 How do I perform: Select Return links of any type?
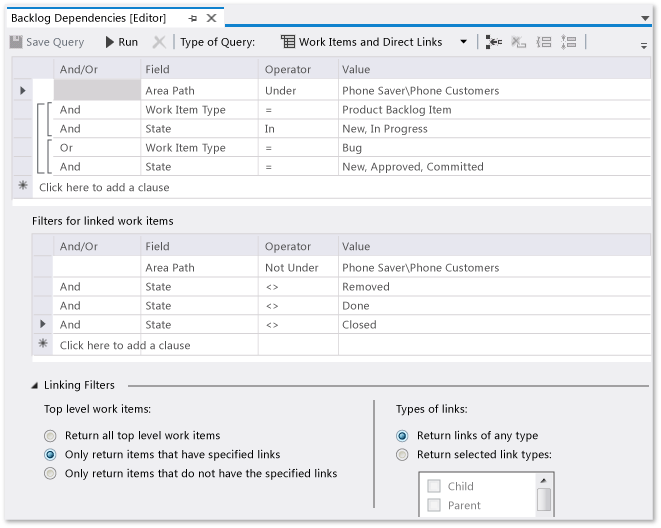[x=402, y=435]
